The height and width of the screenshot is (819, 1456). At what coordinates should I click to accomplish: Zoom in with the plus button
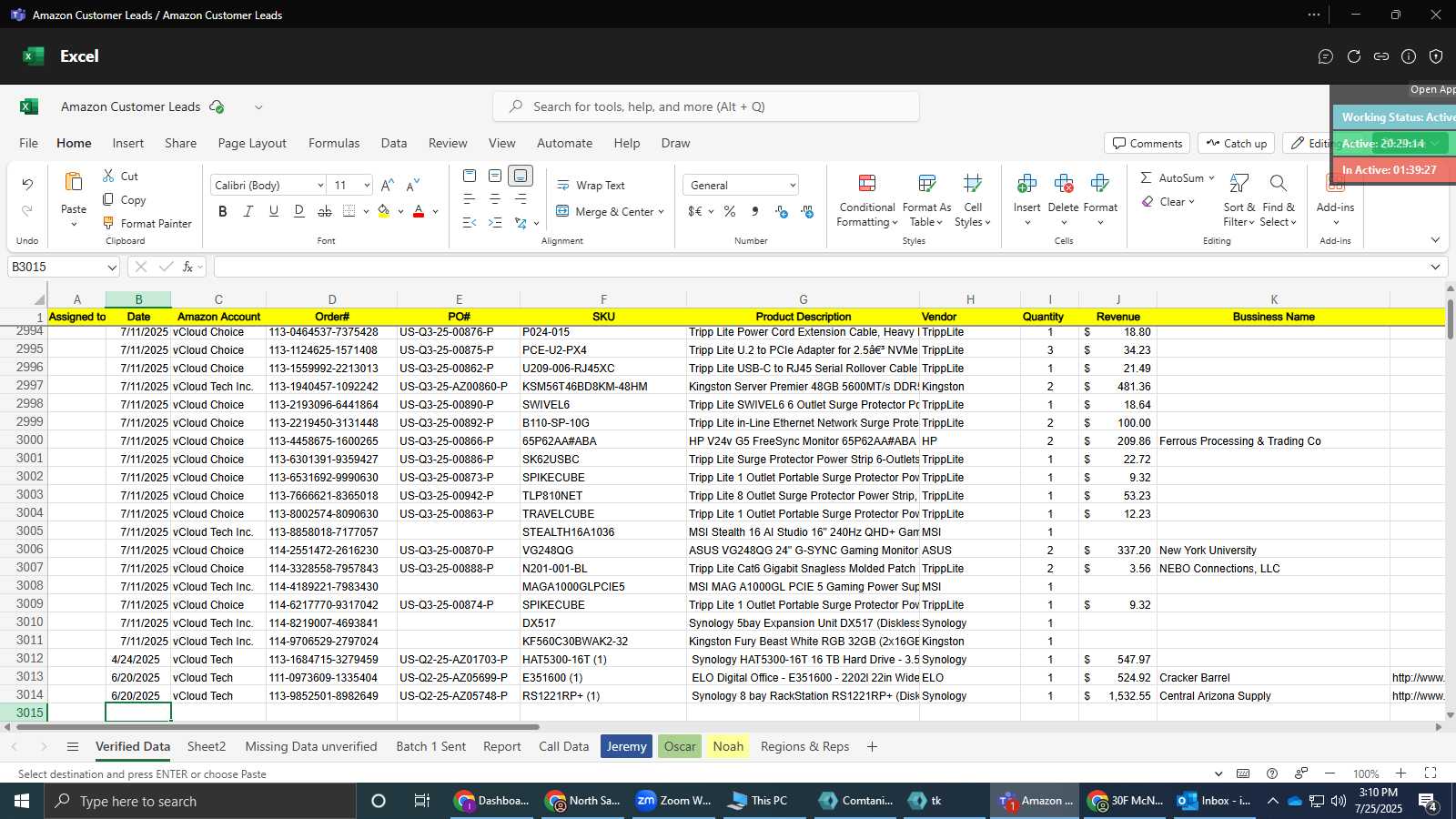pos(1401,773)
